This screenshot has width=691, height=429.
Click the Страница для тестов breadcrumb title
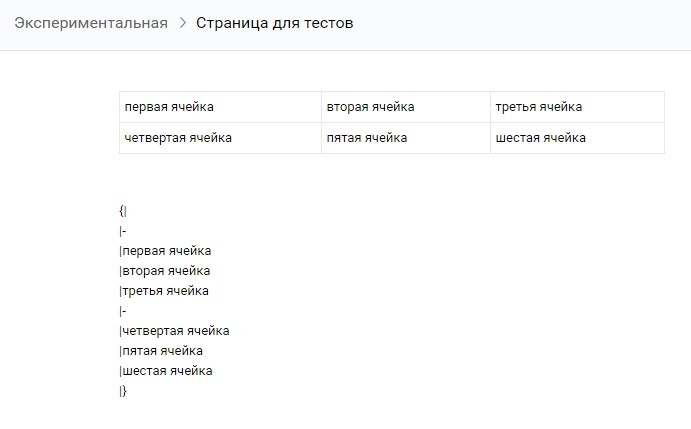click(x=274, y=23)
